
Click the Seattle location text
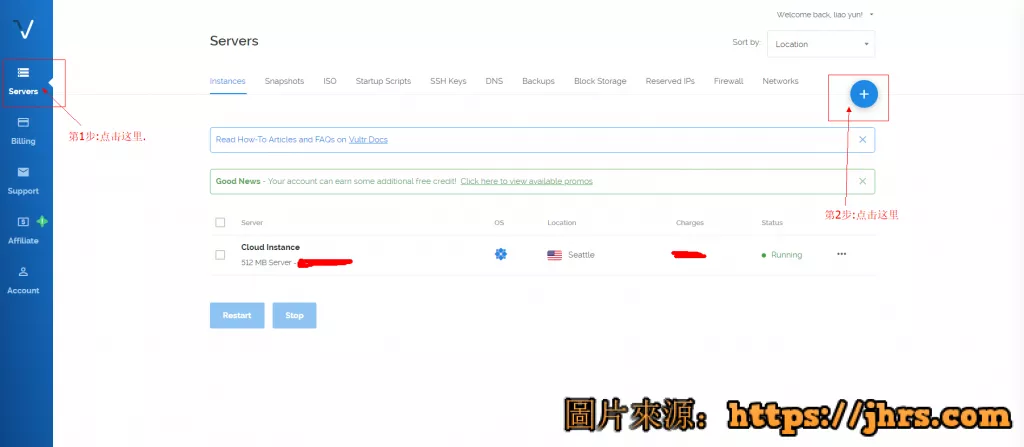click(x=581, y=255)
